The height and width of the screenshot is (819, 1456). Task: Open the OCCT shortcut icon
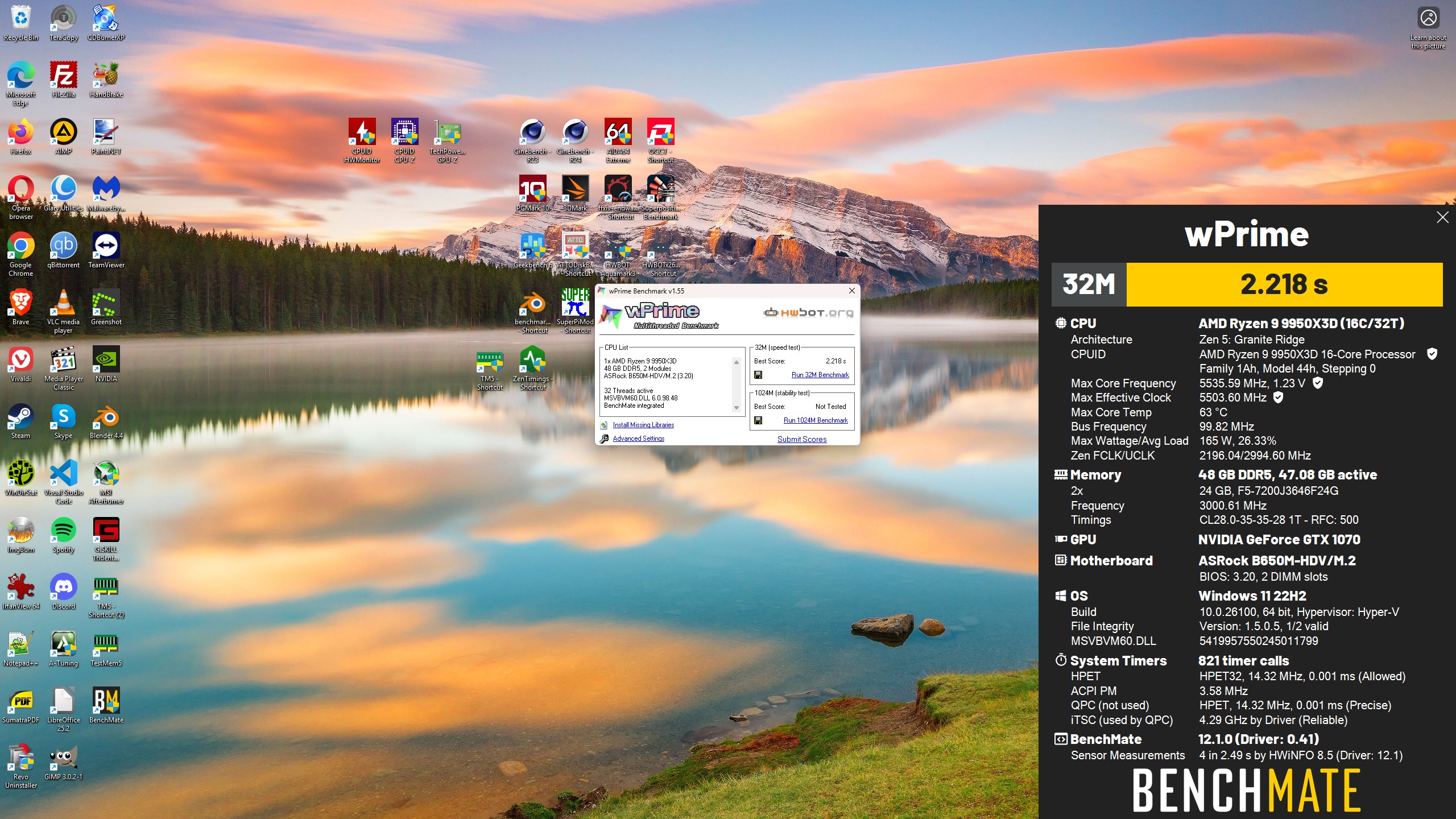[661, 140]
